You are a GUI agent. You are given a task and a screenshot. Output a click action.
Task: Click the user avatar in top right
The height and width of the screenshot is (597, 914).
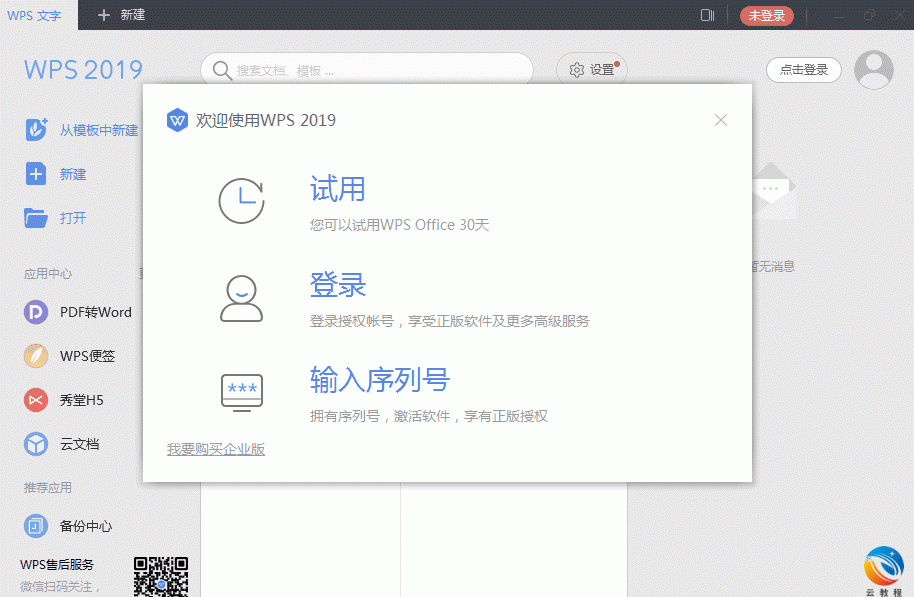875,70
